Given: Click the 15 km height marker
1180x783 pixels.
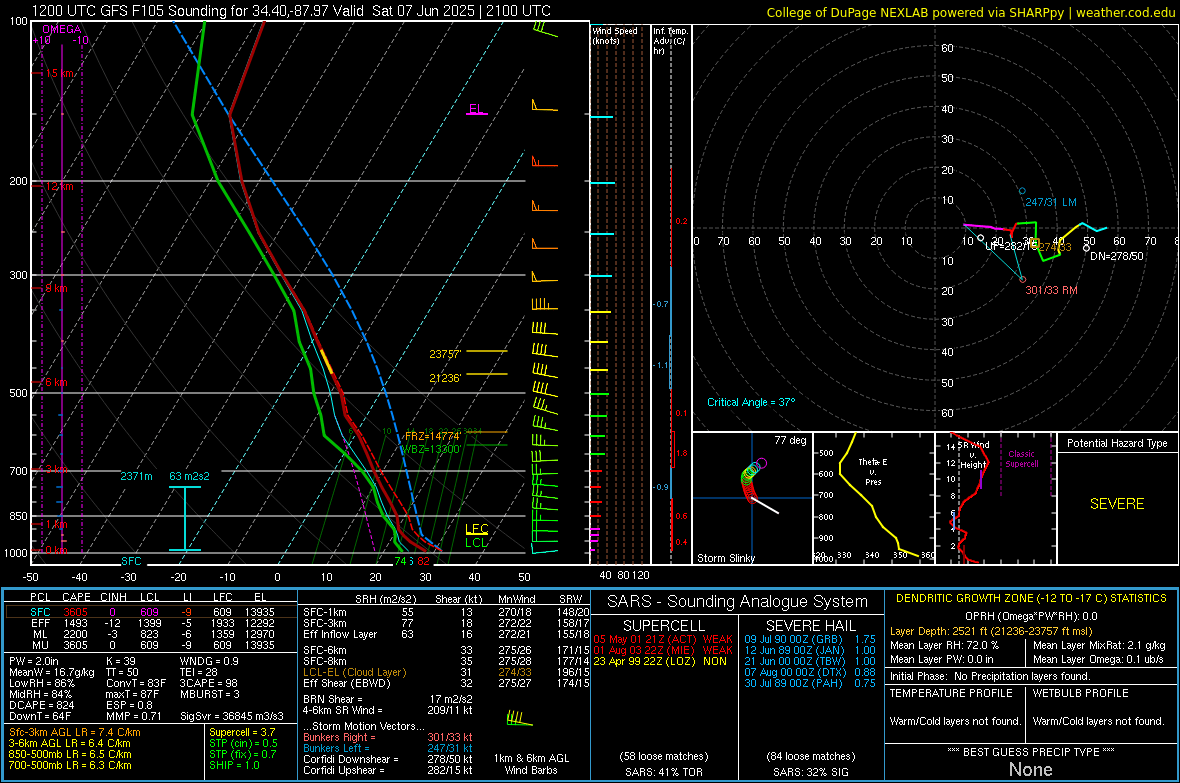Looking at the screenshot, I should 59,73.
